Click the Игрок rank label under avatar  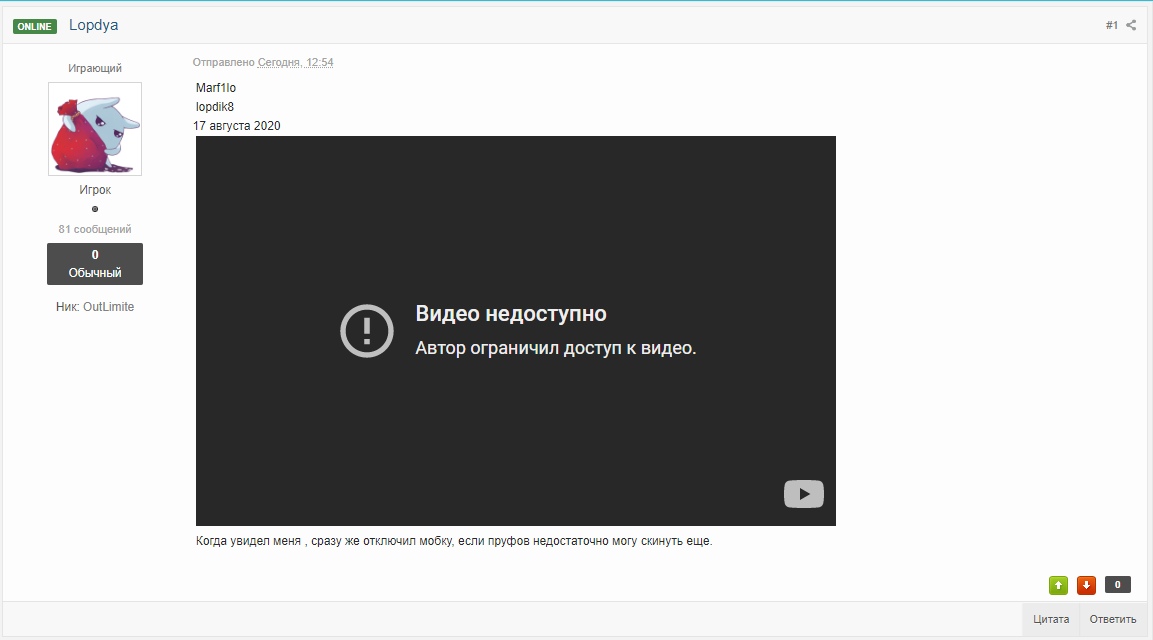pos(95,190)
